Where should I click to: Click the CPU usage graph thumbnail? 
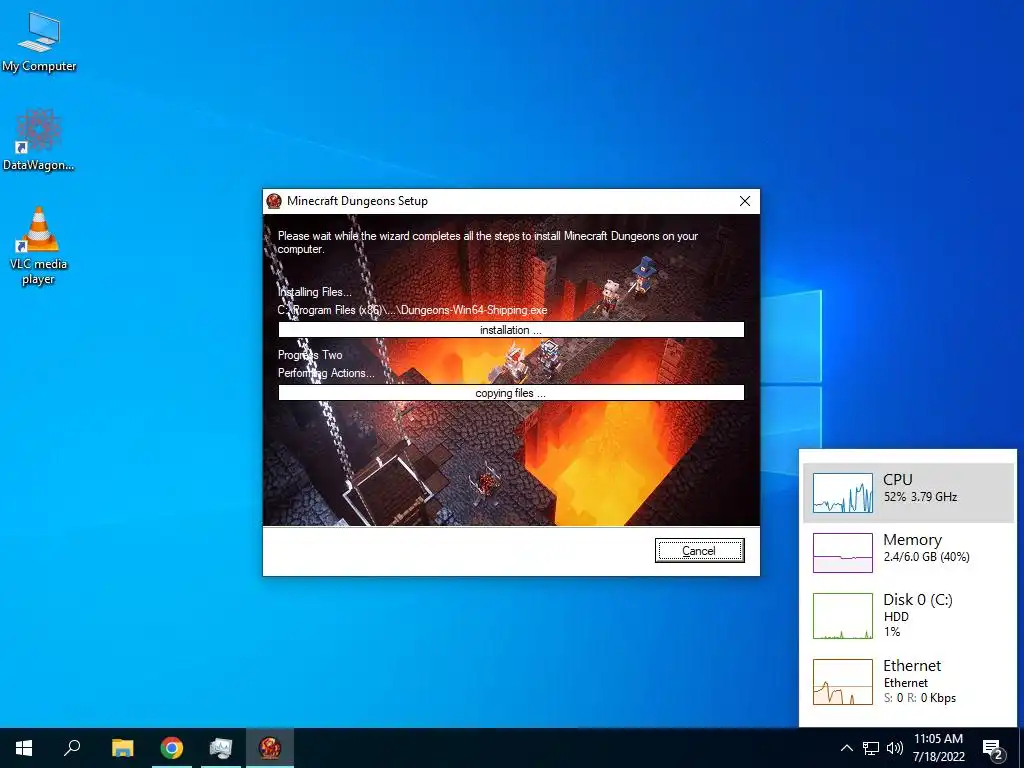(x=842, y=493)
